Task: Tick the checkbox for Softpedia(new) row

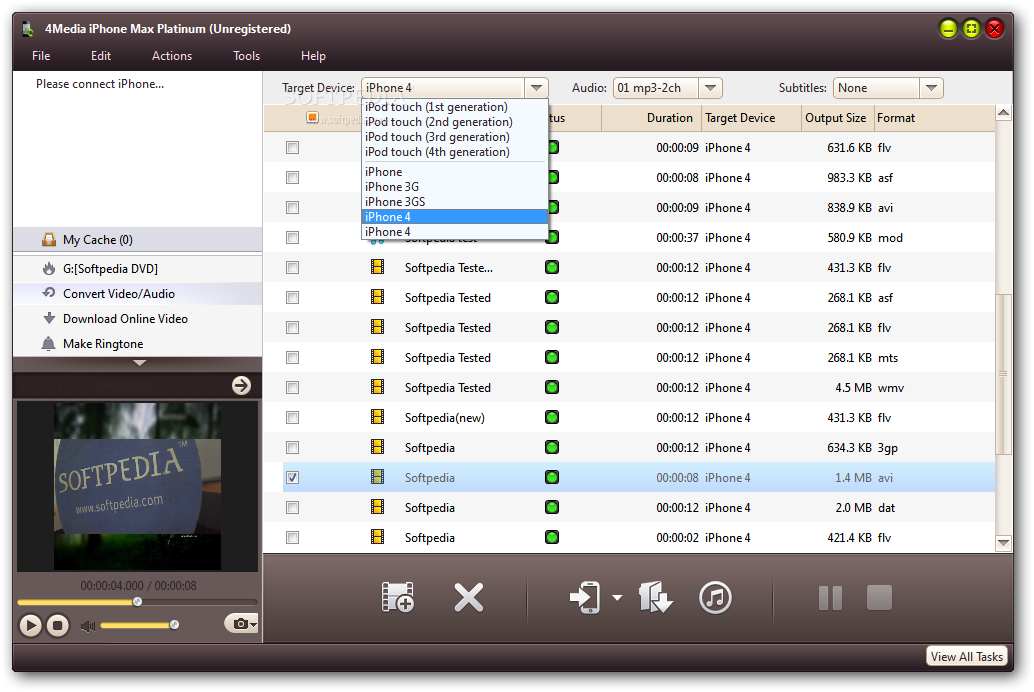Action: pos(292,417)
